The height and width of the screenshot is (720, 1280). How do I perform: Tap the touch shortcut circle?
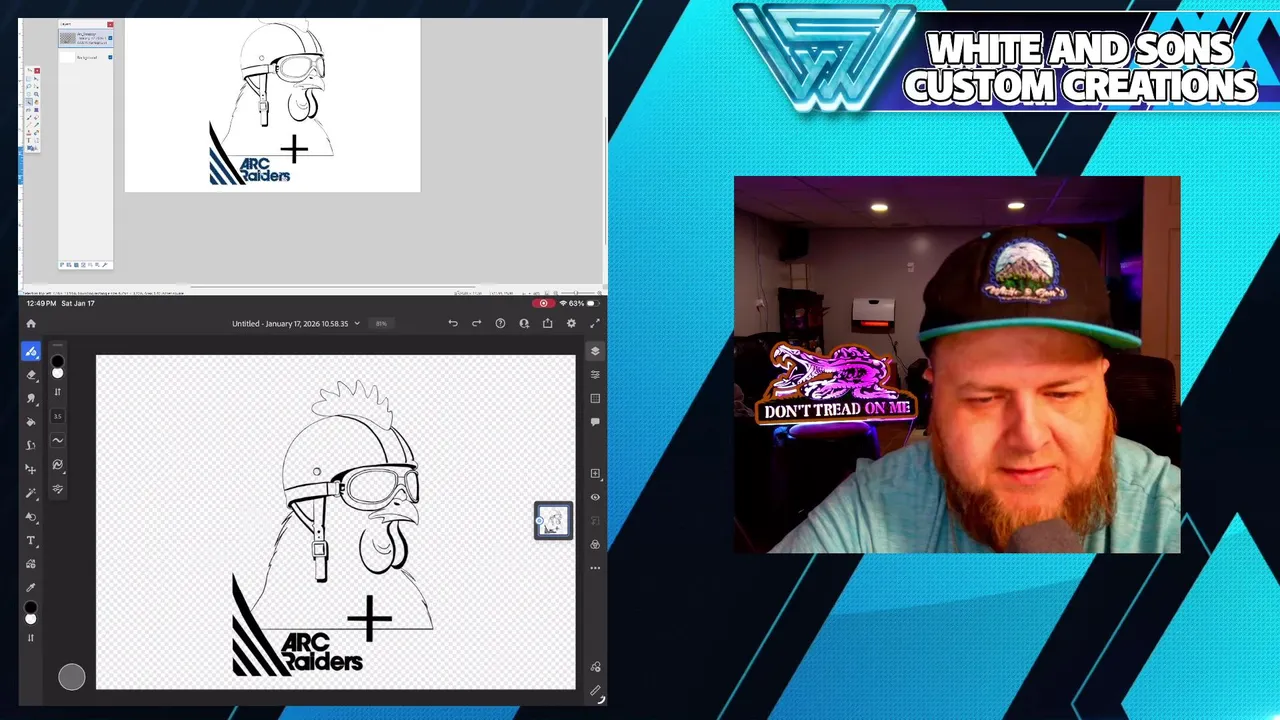(72, 677)
